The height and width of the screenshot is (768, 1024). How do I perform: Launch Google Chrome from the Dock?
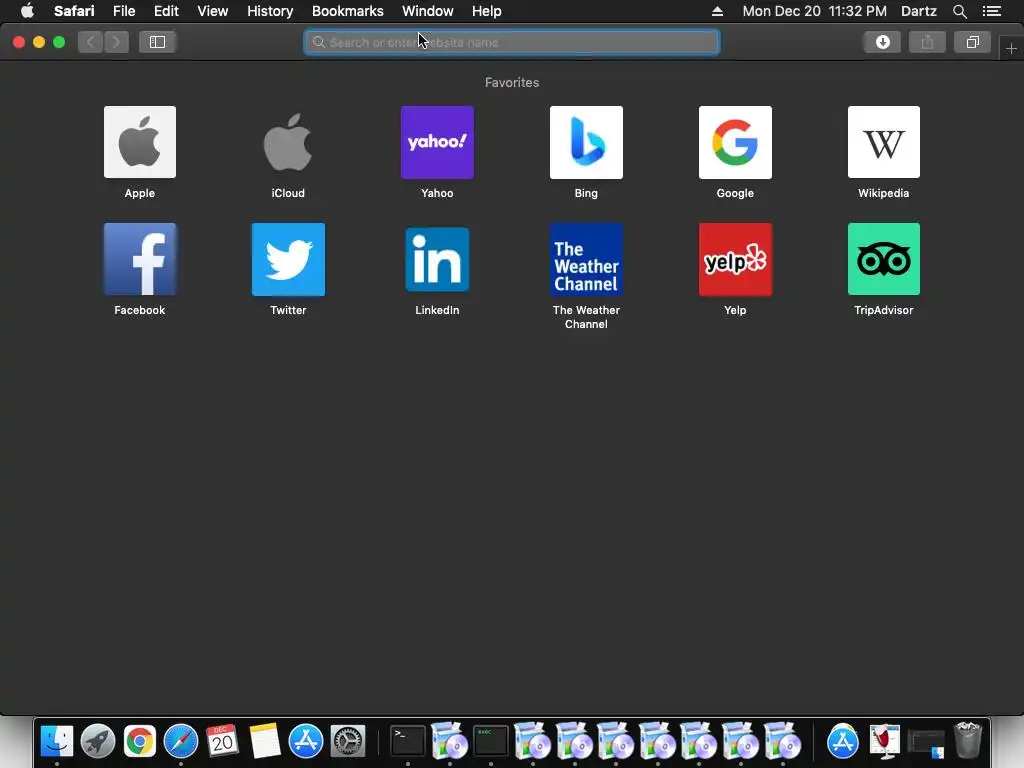(139, 741)
